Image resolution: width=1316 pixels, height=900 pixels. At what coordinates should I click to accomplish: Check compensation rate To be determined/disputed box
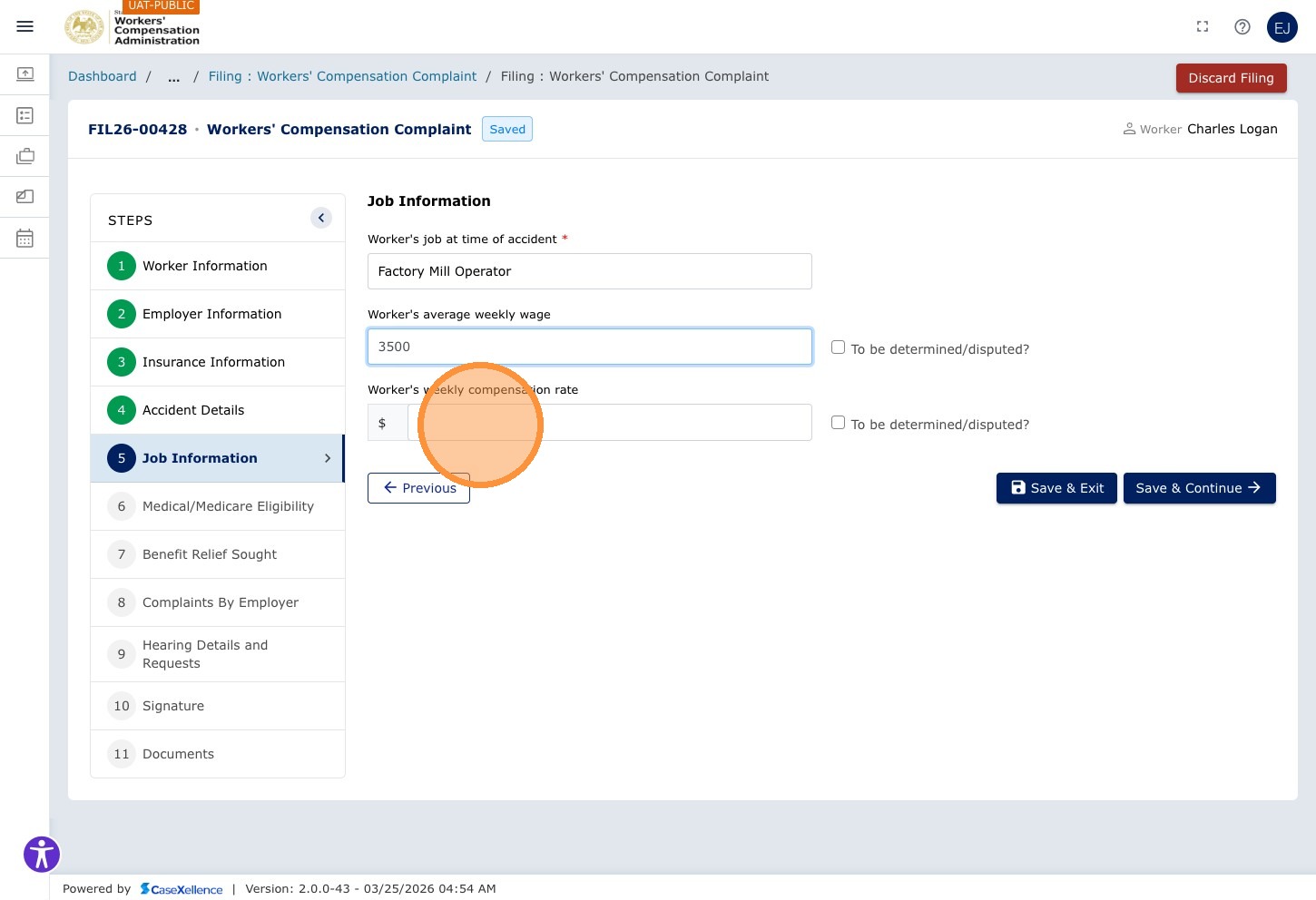[839, 423]
